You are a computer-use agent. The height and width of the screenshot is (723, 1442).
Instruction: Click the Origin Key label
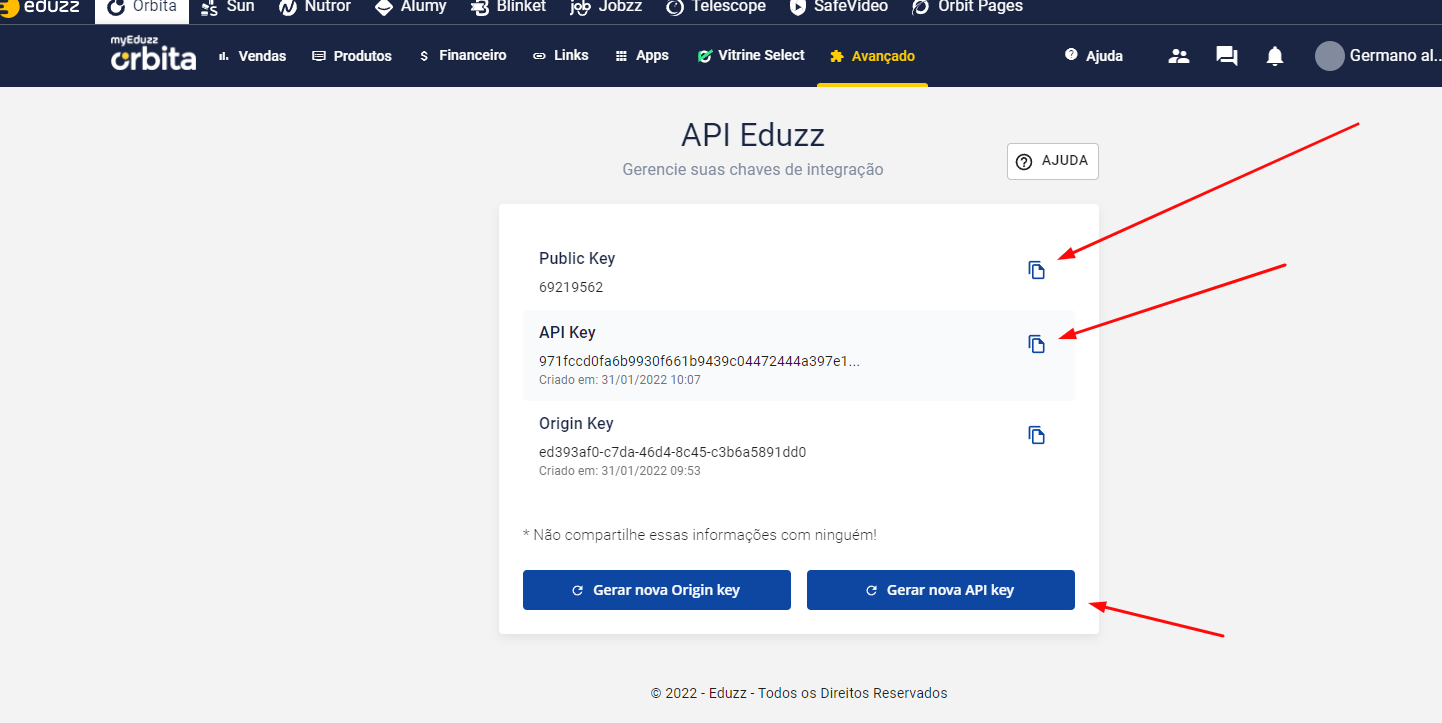tap(576, 424)
